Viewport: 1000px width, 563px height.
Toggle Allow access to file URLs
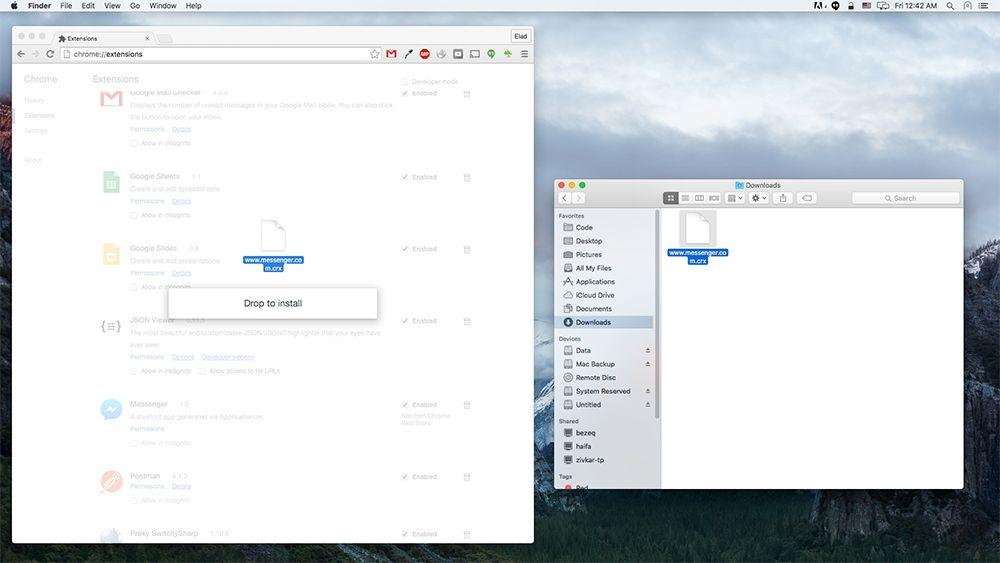202,371
